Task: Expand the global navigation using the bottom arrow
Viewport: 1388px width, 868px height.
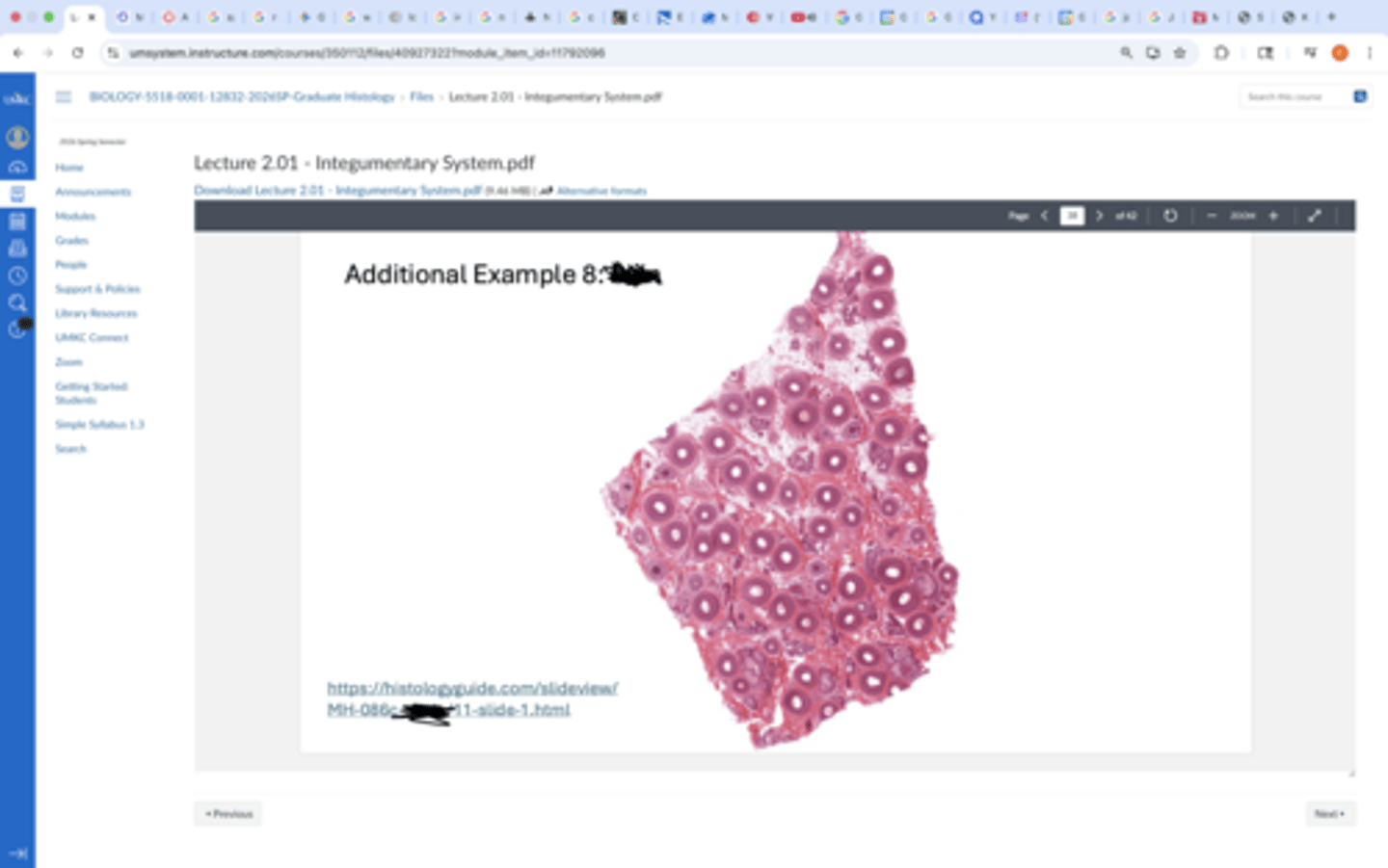Action: click(17, 854)
